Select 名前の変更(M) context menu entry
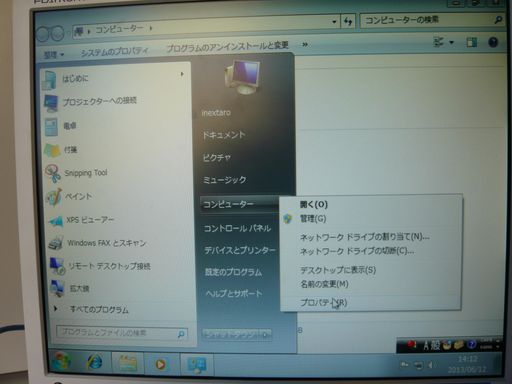 coord(324,284)
